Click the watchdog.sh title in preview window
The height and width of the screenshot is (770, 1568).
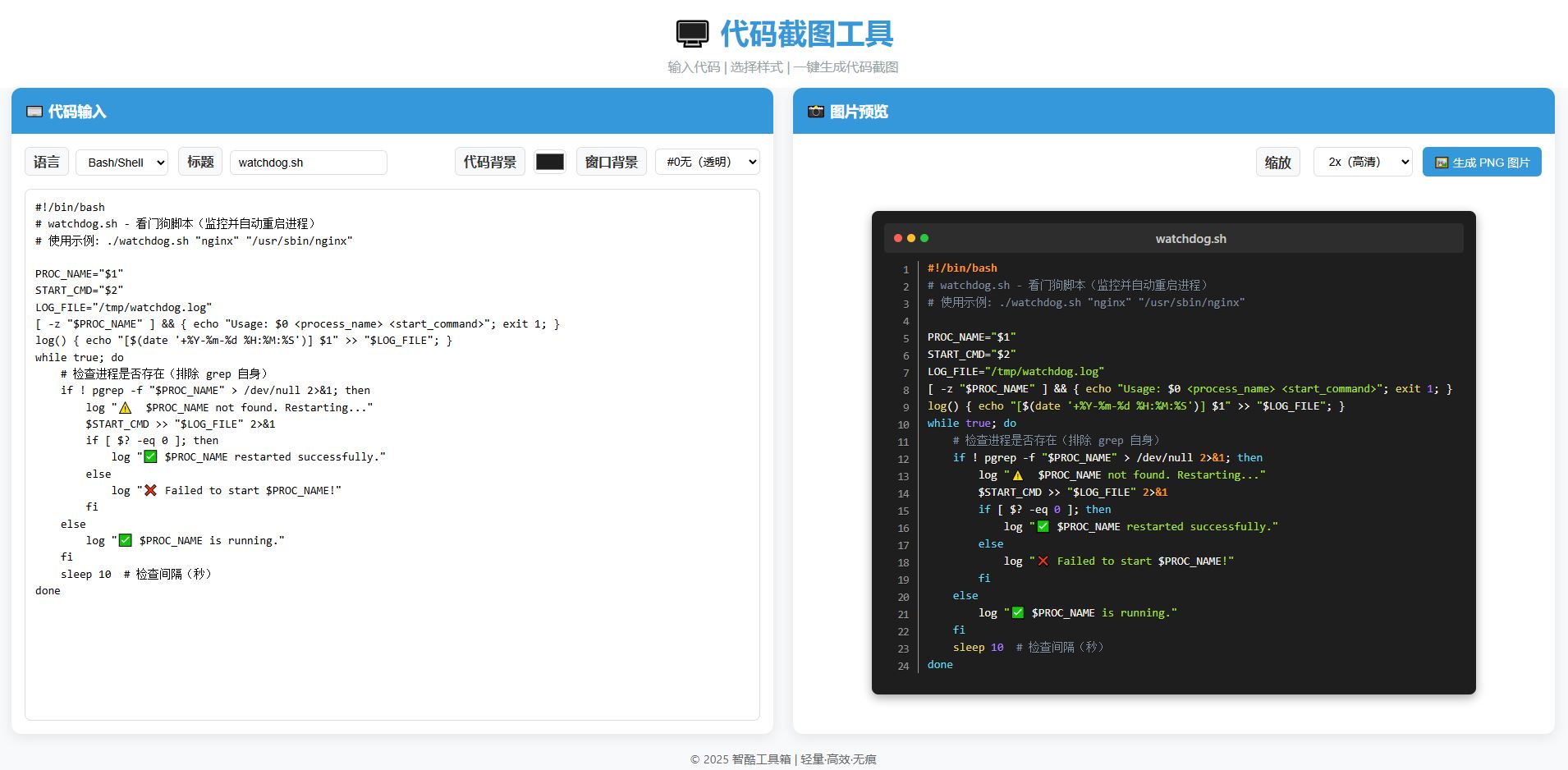(1191, 239)
